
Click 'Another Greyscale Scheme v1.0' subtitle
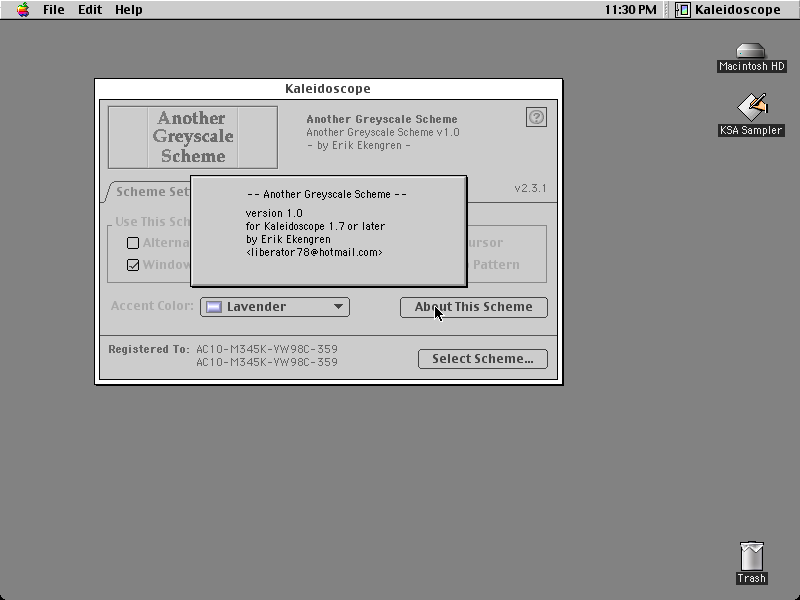click(383, 132)
